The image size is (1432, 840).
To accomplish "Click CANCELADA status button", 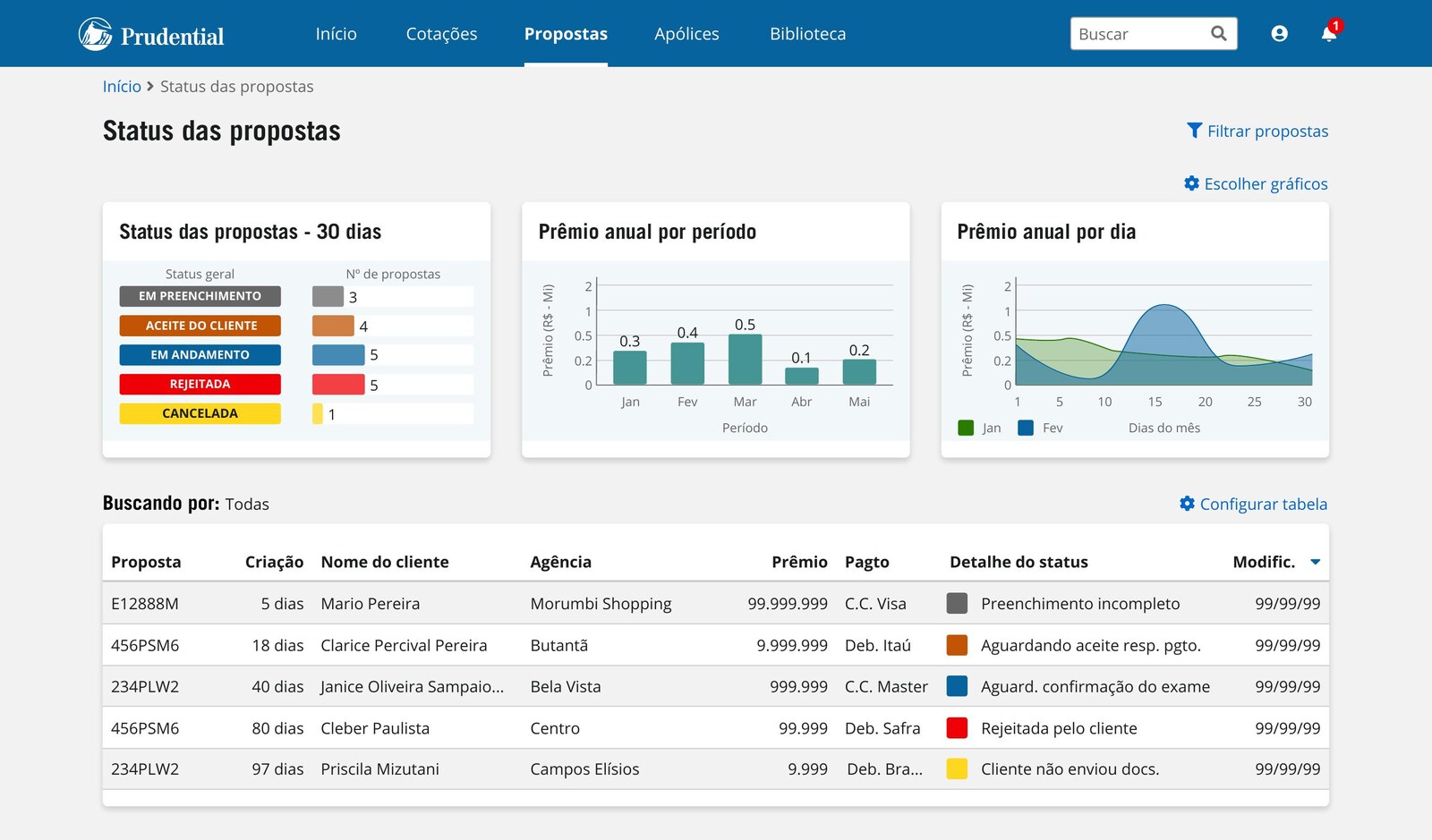I will [x=200, y=413].
